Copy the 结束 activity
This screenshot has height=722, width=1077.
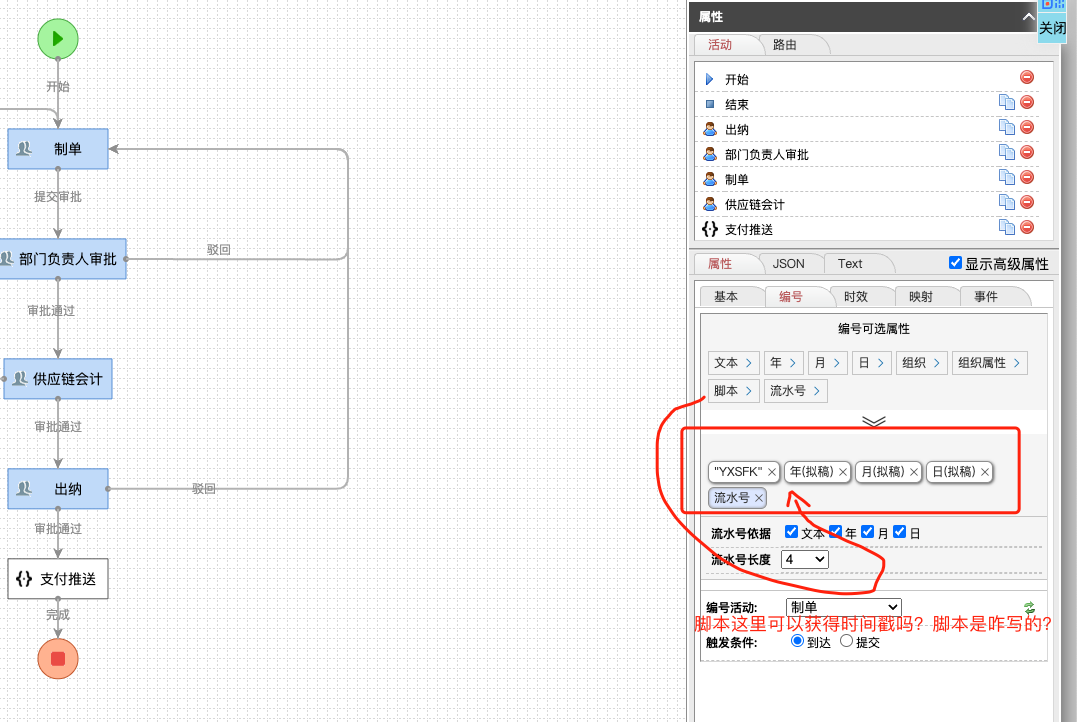(x=1006, y=102)
